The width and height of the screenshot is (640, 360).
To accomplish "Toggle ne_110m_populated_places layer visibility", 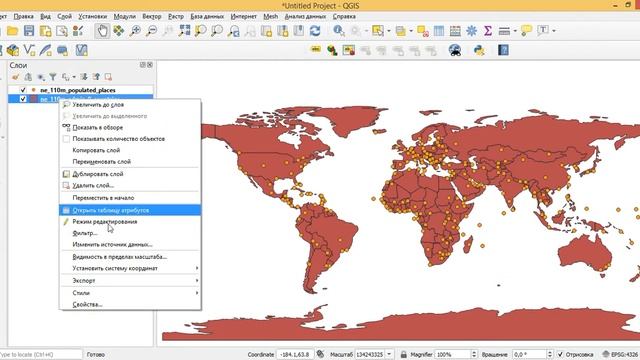I will click(23, 90).
